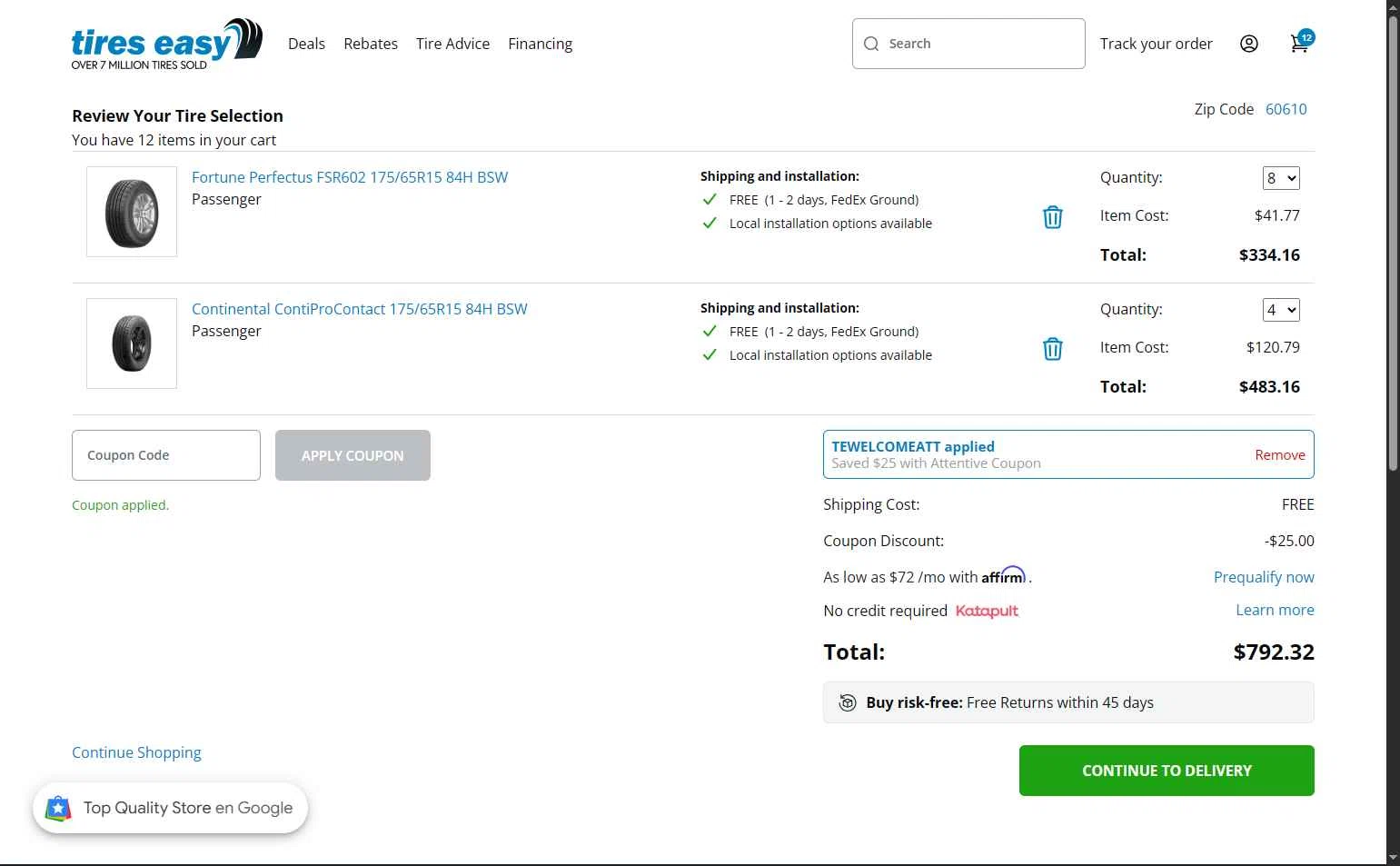Remove the TEWELCOMEATT coupon
This screenshot has height=866, width=1400.
click(1279, 455)
